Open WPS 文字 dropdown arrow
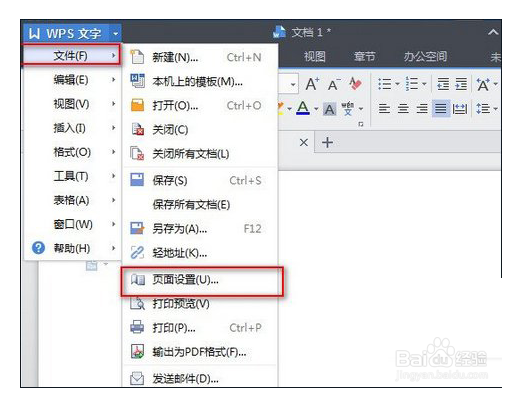This screenshot has height=393, width=516. (115, 33)
